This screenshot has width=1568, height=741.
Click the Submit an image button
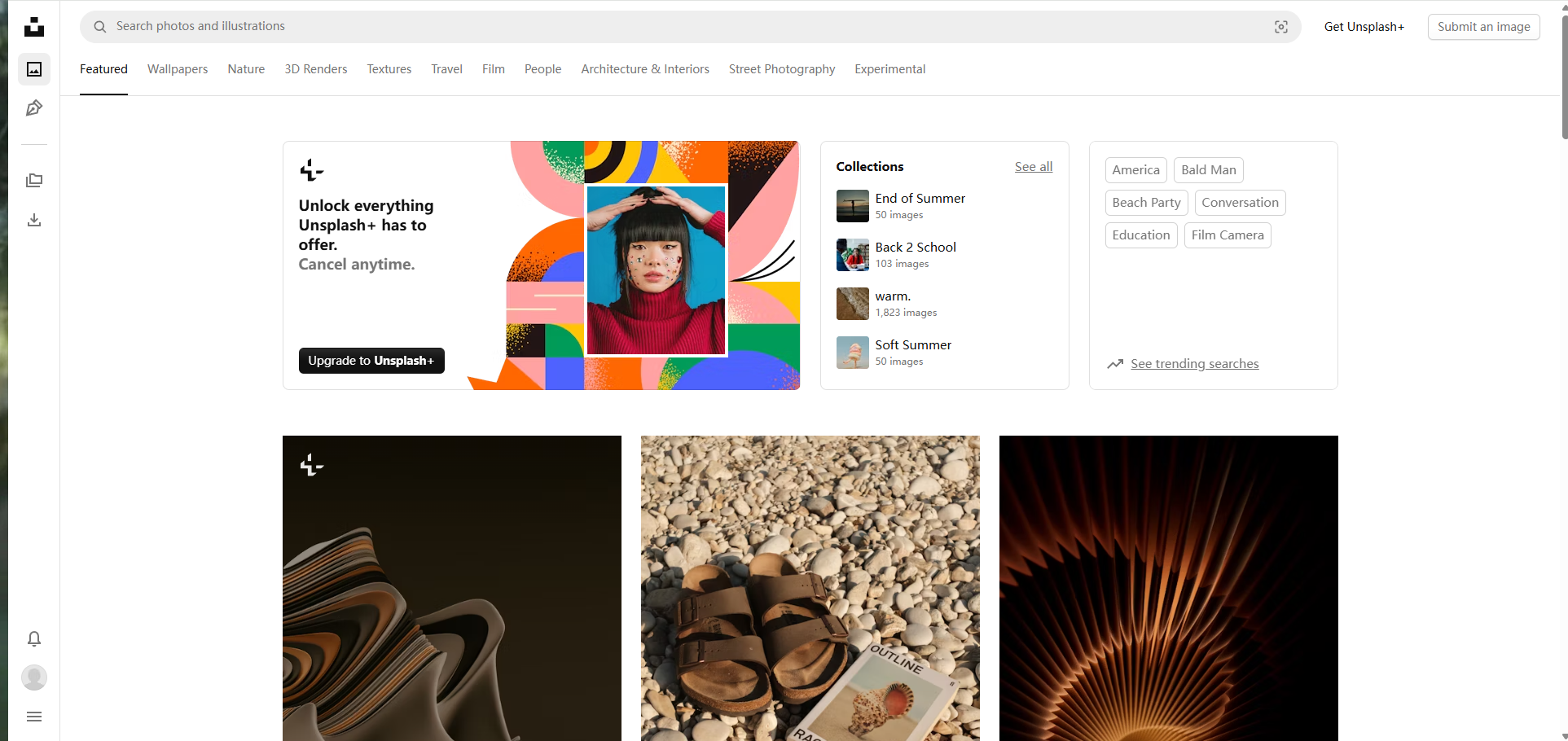tap(1483, 26)
